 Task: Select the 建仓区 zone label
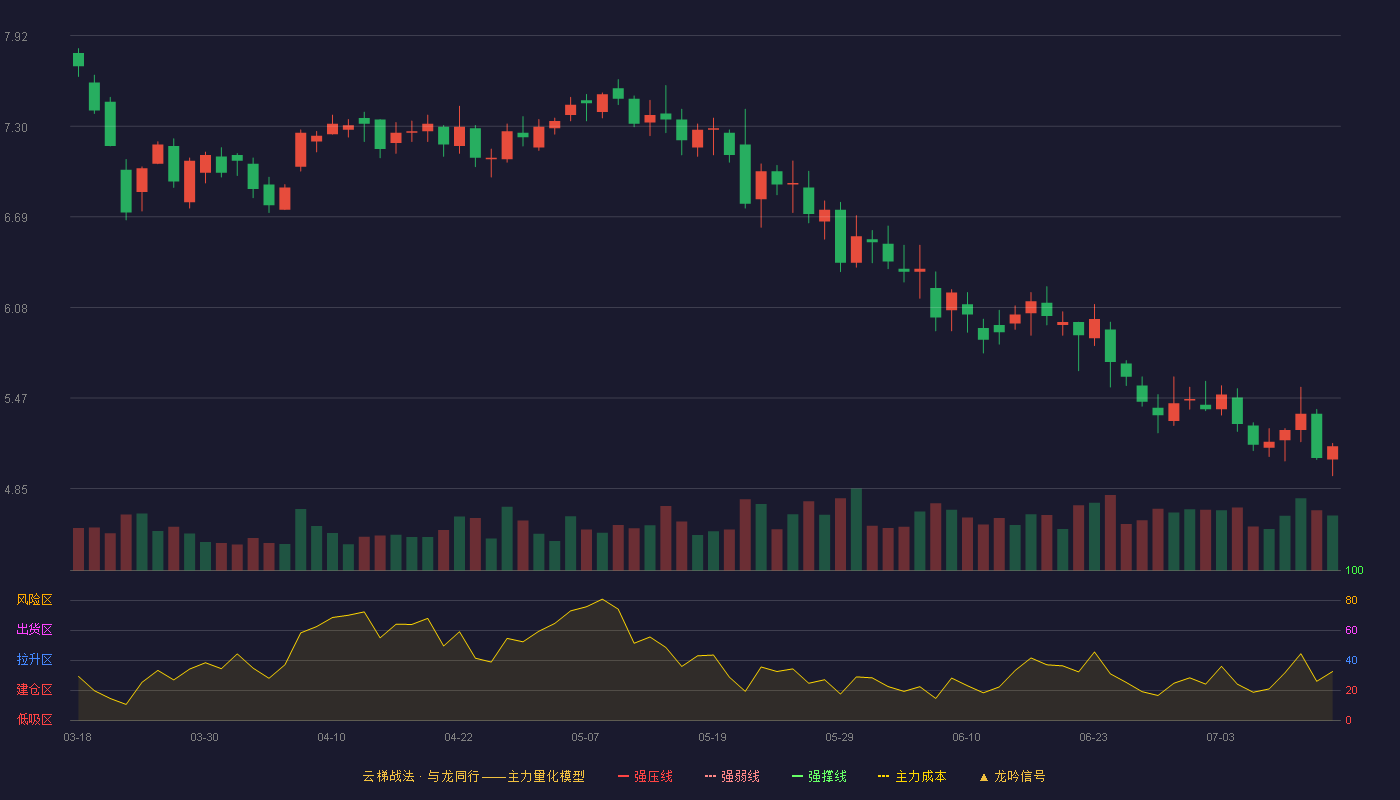click(34, 690)
